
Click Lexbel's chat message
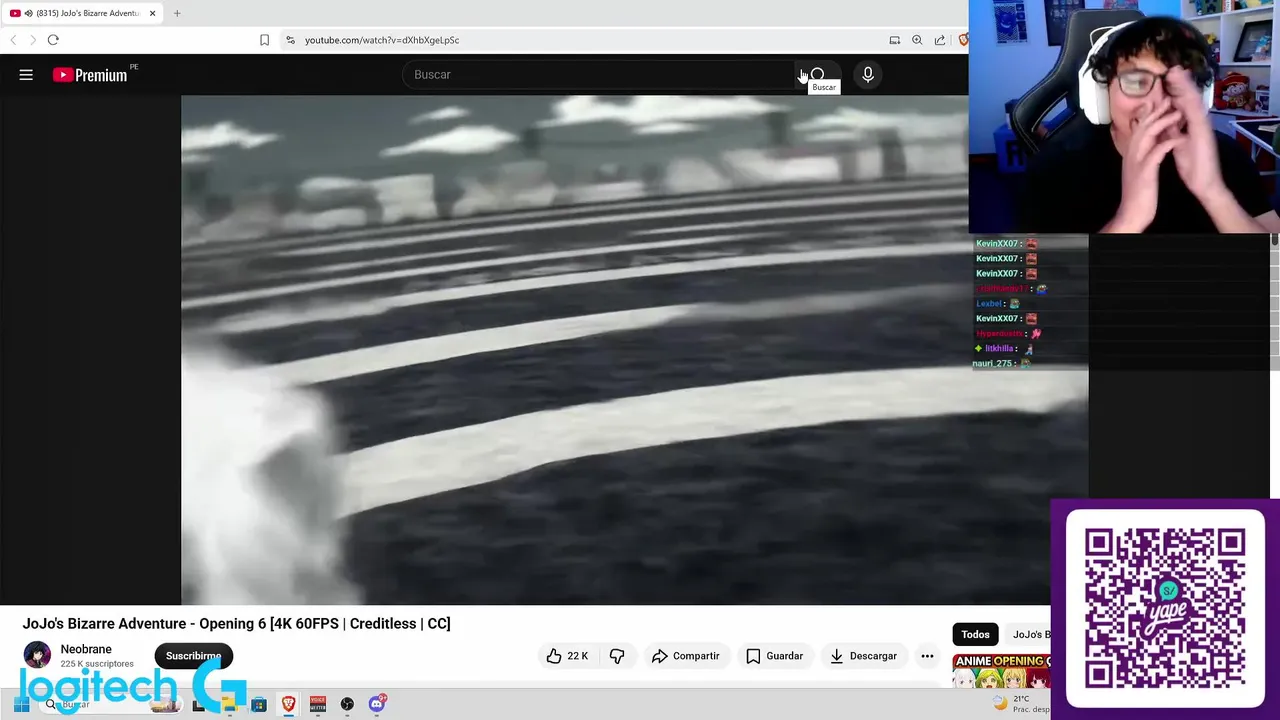tap(998, 303)
